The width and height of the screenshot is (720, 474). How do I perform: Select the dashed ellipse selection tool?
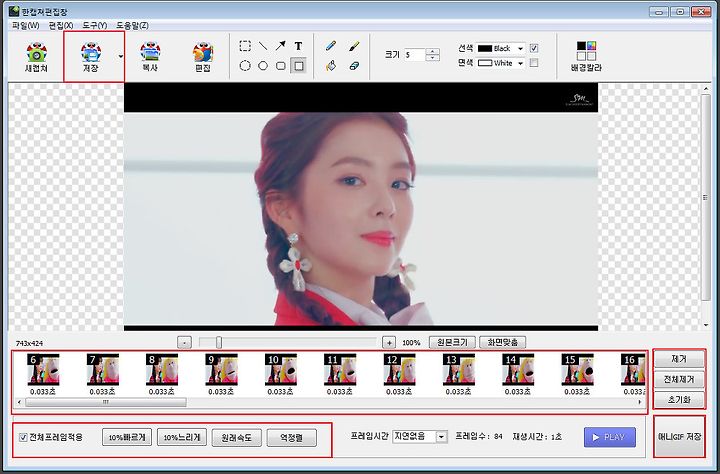point(245,66)
